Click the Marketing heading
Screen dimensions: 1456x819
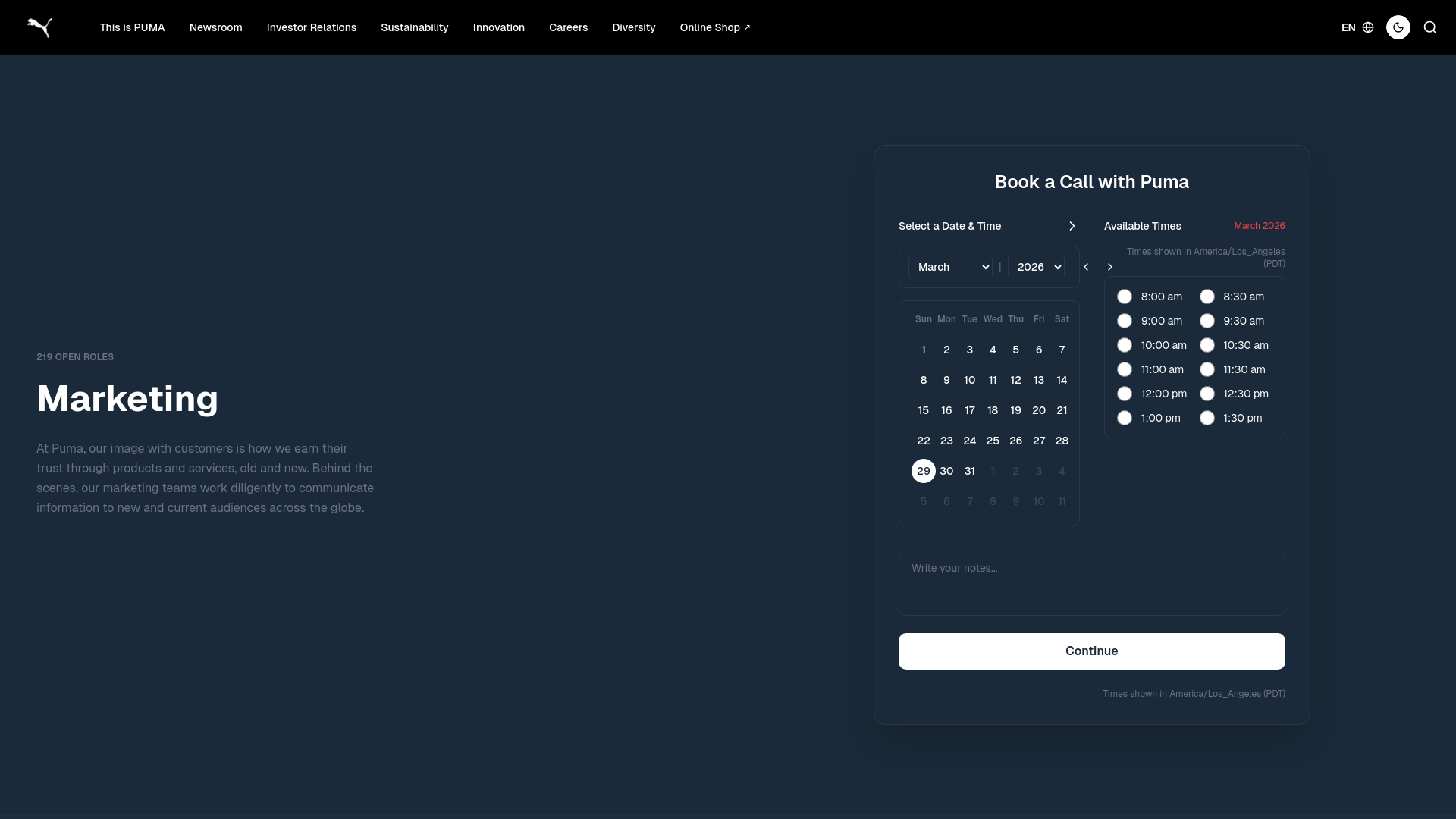click(x=127, y=398)
